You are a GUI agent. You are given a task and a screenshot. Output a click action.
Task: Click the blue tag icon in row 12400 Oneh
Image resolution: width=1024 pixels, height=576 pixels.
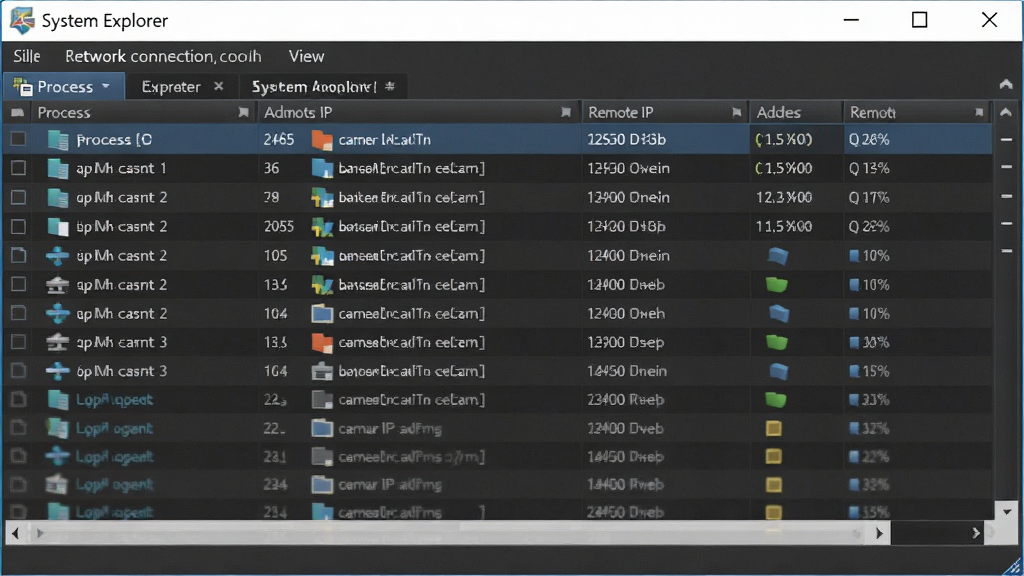point(778,313)
